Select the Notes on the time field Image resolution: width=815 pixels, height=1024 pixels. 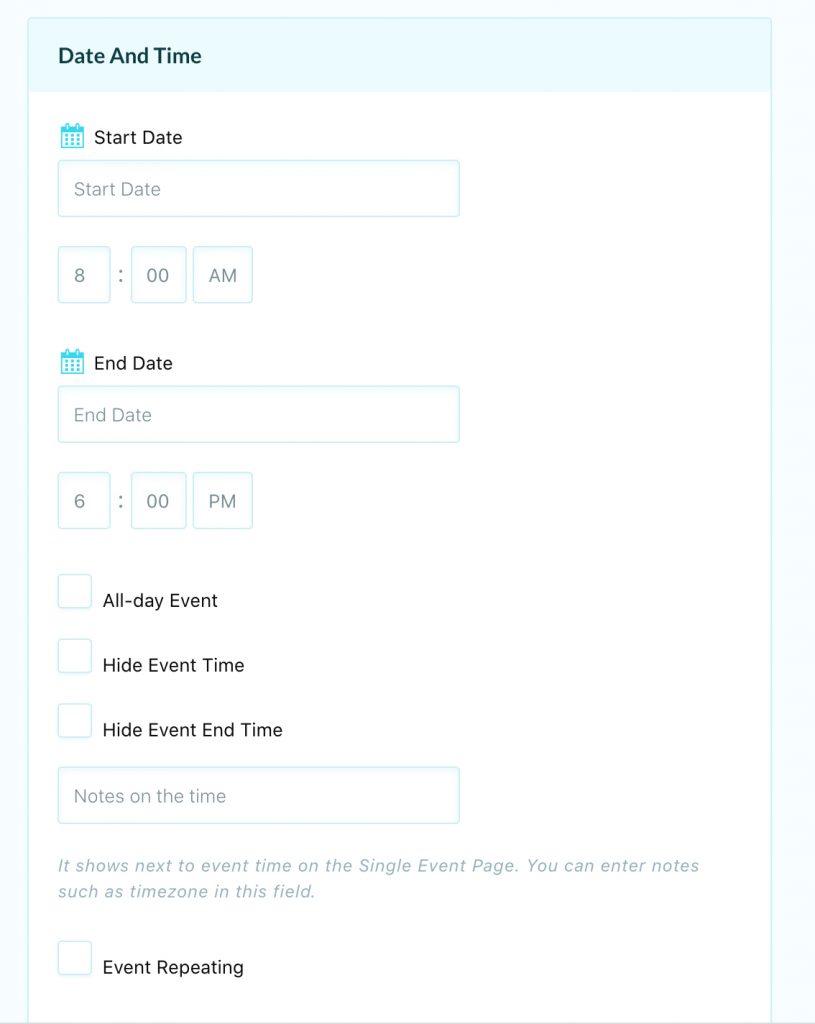[259, 795]
